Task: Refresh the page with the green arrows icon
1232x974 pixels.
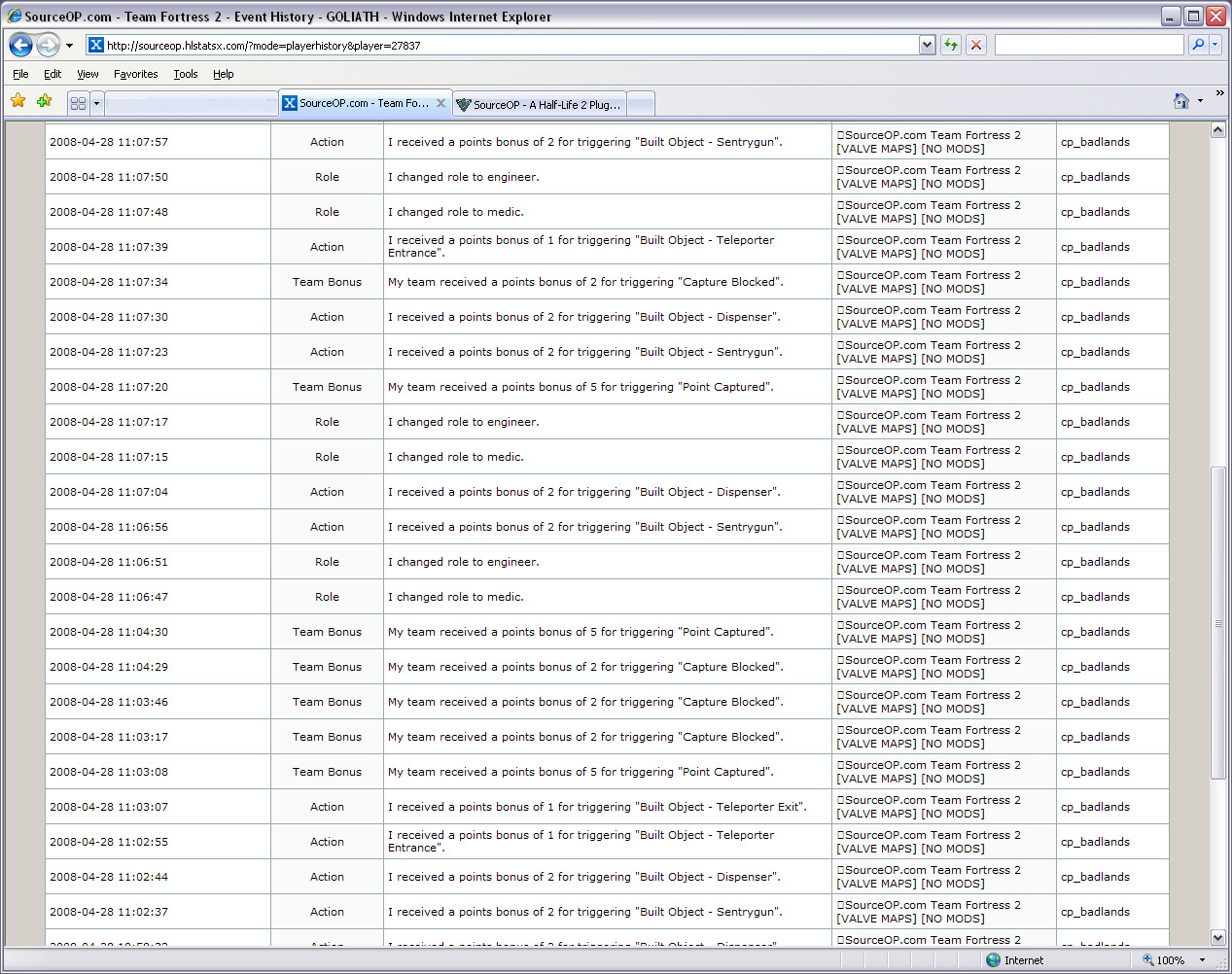Action: click(x=951, y=45)
